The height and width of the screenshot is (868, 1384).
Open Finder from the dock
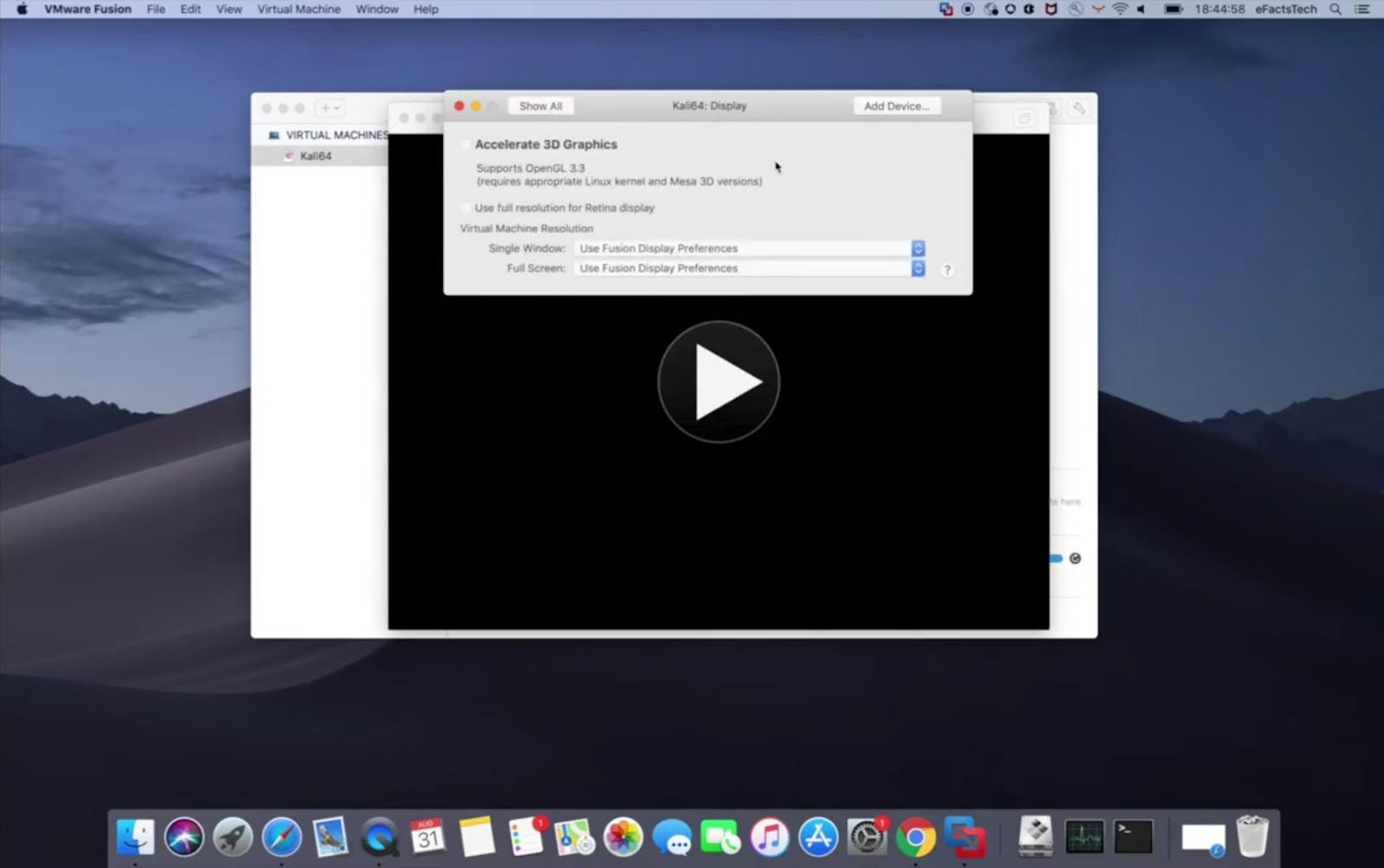tap(136, 837)
